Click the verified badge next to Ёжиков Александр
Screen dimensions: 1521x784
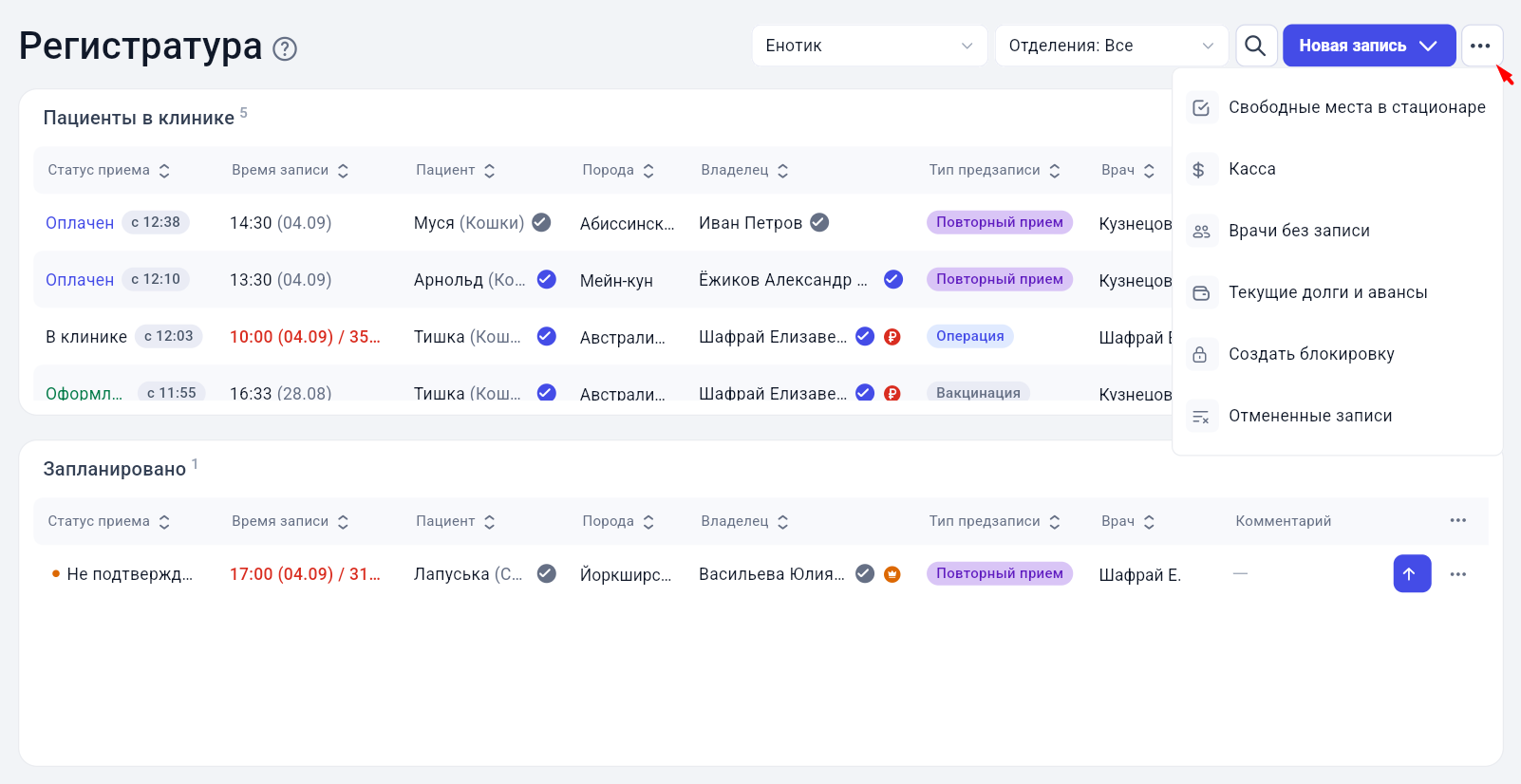893,279
